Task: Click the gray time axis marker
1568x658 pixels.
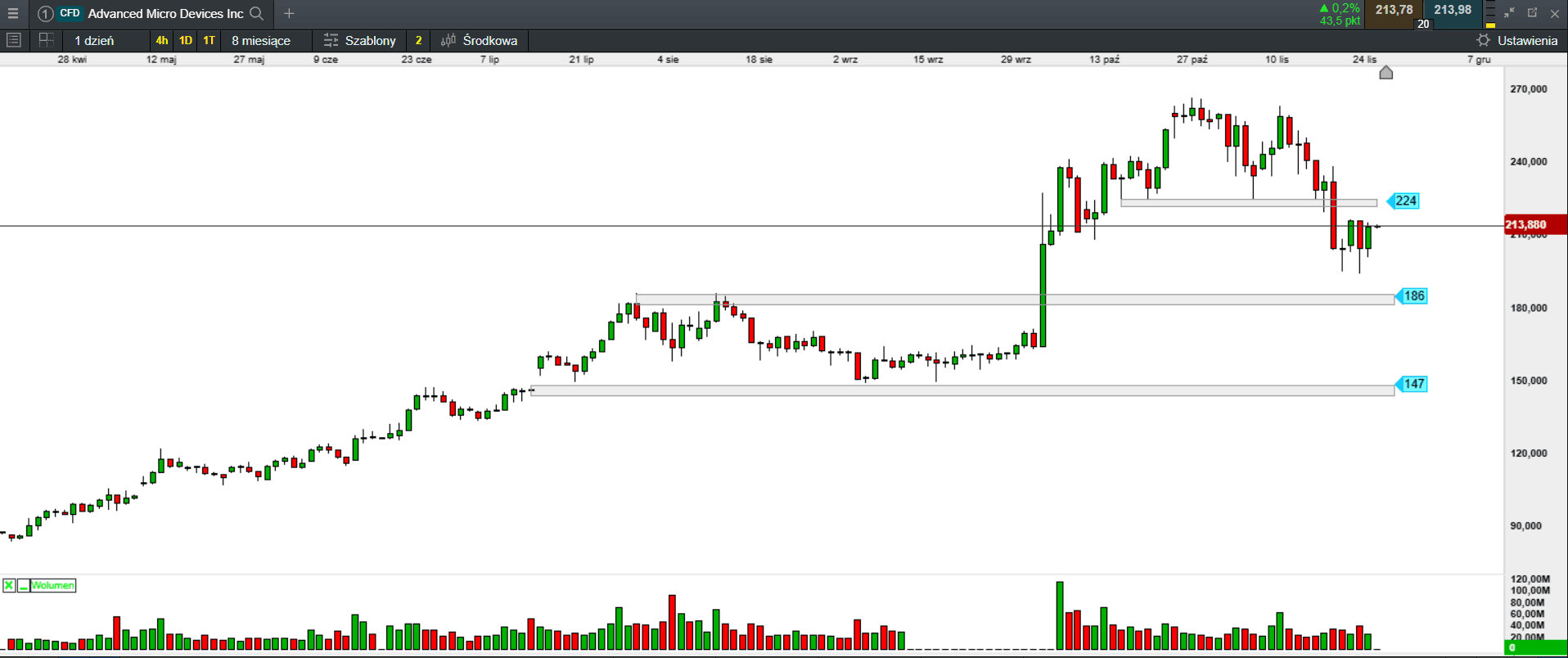Action: point(1386,73)
